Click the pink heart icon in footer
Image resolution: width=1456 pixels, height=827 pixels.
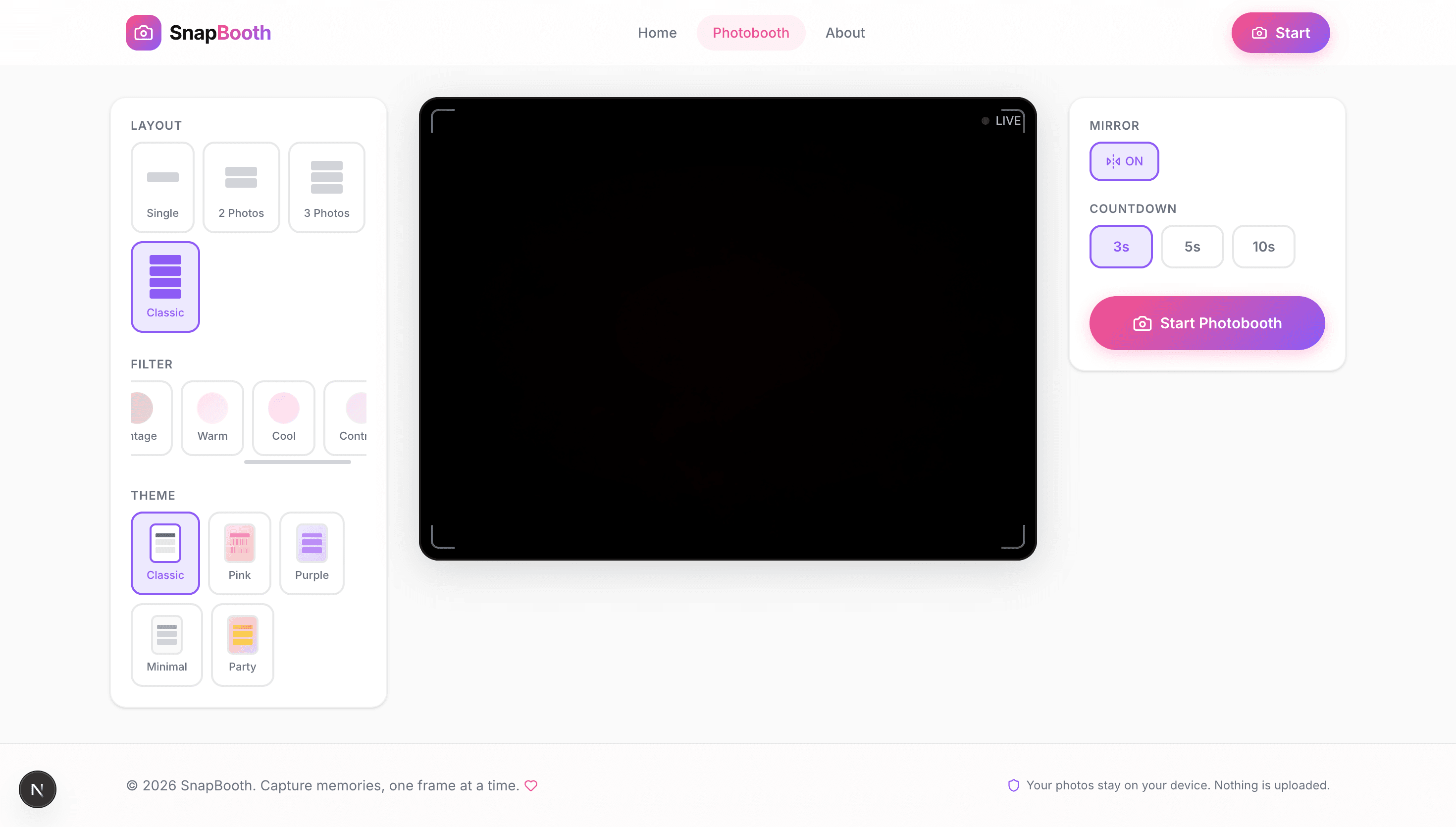(531, 785)
